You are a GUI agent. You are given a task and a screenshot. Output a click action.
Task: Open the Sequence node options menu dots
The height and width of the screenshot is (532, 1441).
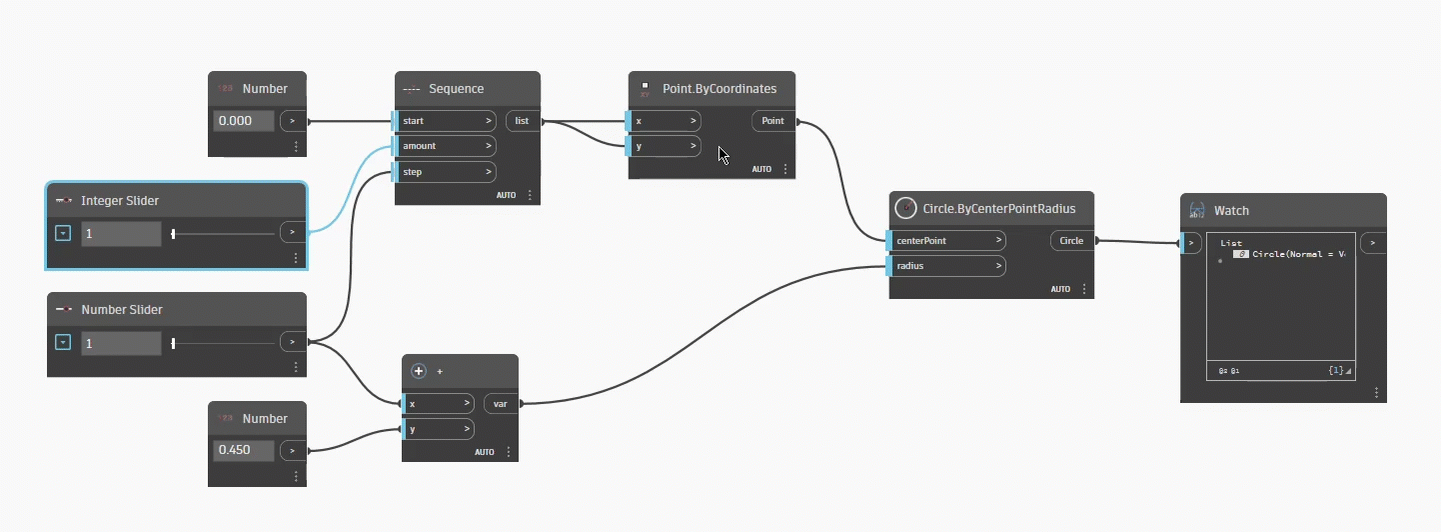click(x=530, y=195)
